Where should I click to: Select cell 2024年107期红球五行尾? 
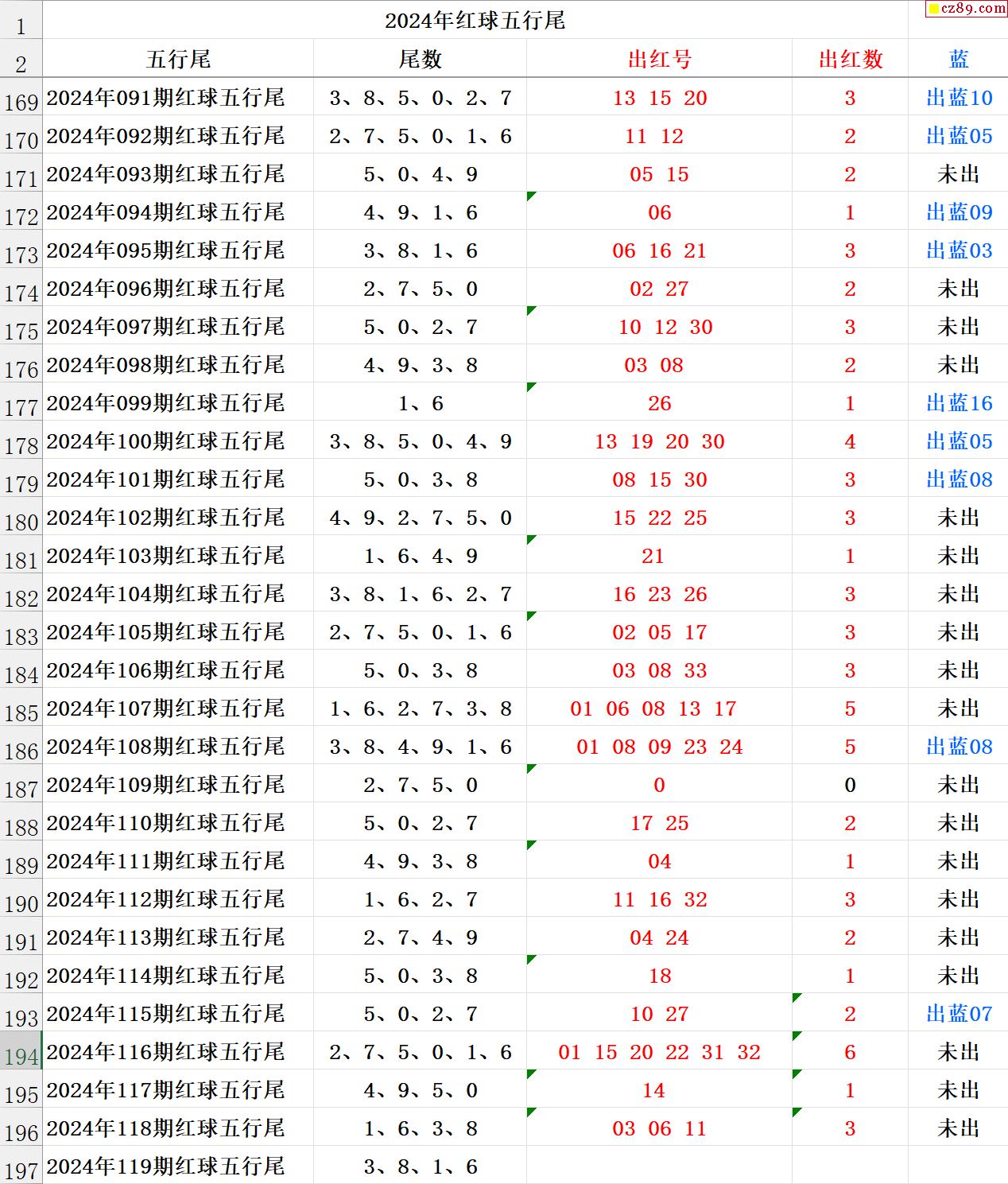178,708
